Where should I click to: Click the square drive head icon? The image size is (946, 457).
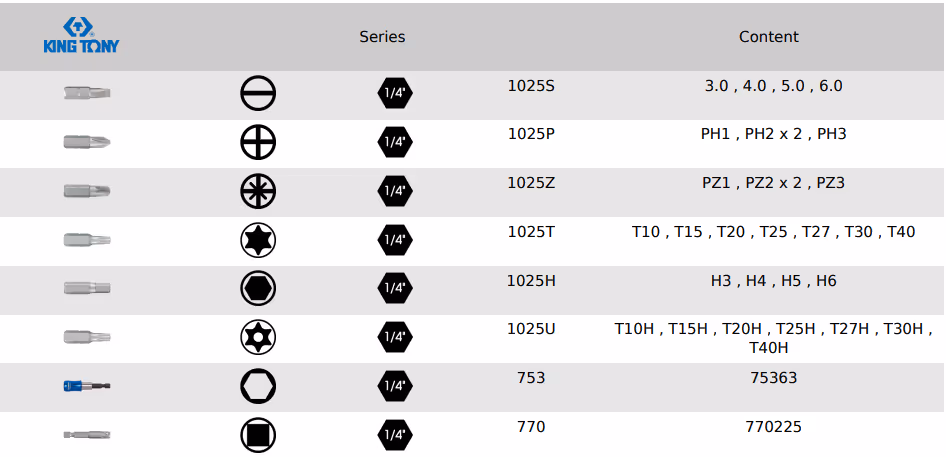pyautogui.click(x=258, y=434)
